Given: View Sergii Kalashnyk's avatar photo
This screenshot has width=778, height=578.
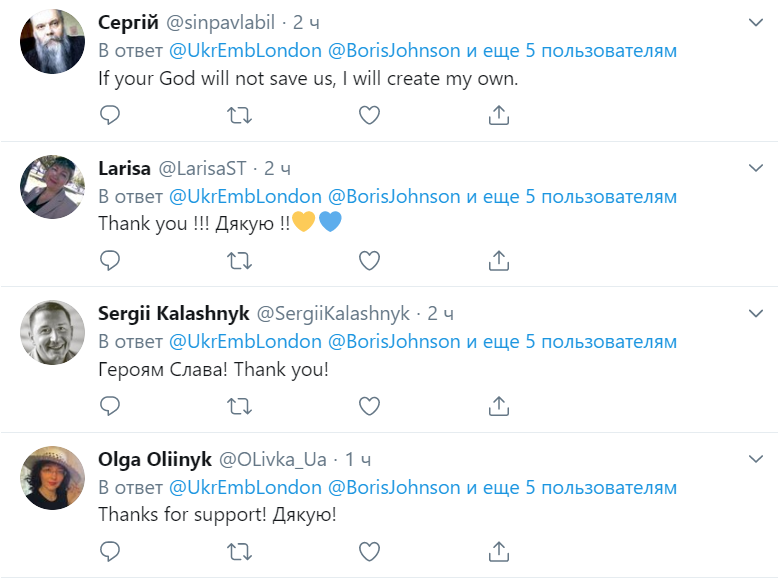Looking at the screenshot, I should (52, 332).
